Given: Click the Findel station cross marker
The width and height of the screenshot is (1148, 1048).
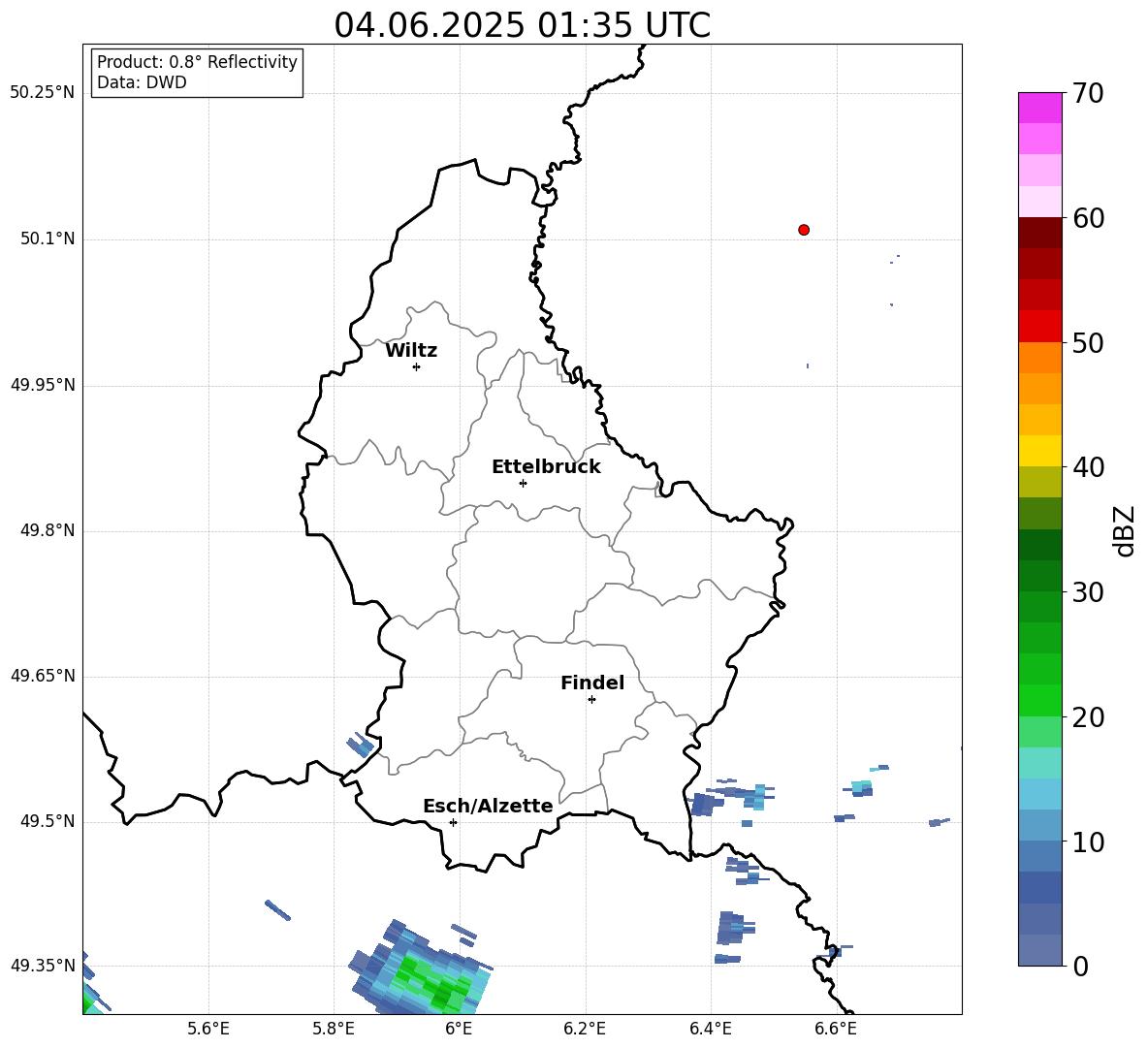Looking at the screenshot, I should tap(591, 699).
